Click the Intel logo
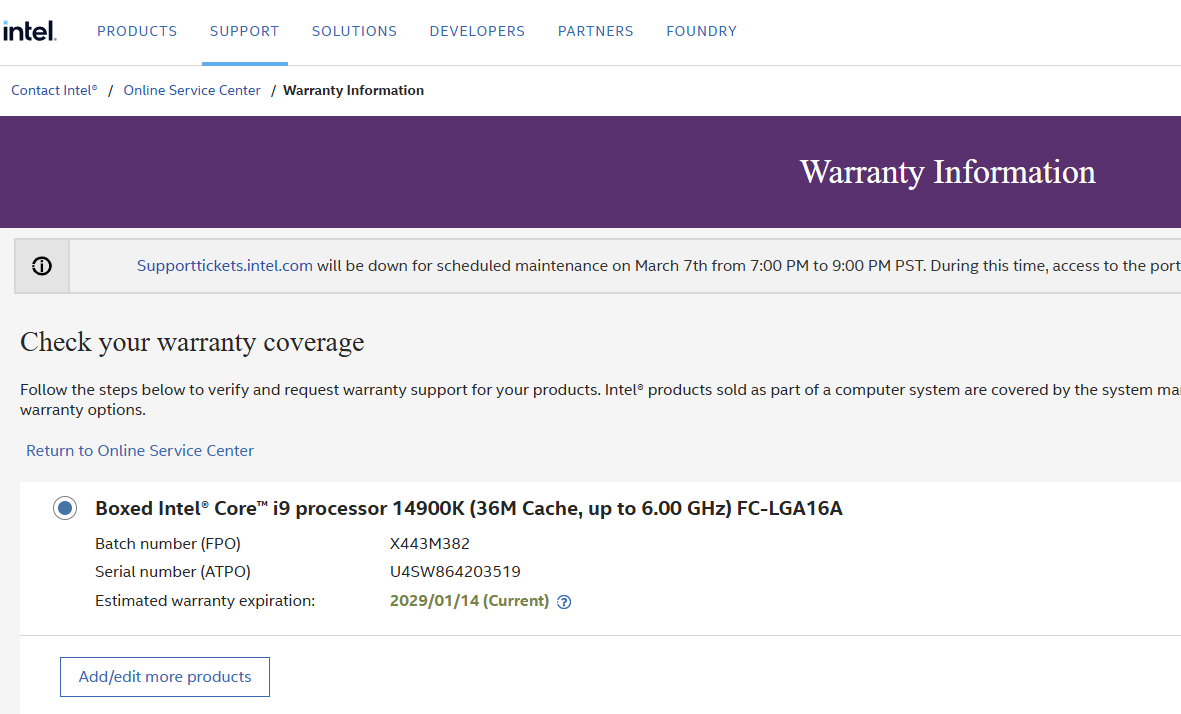 tap(29, 31)
